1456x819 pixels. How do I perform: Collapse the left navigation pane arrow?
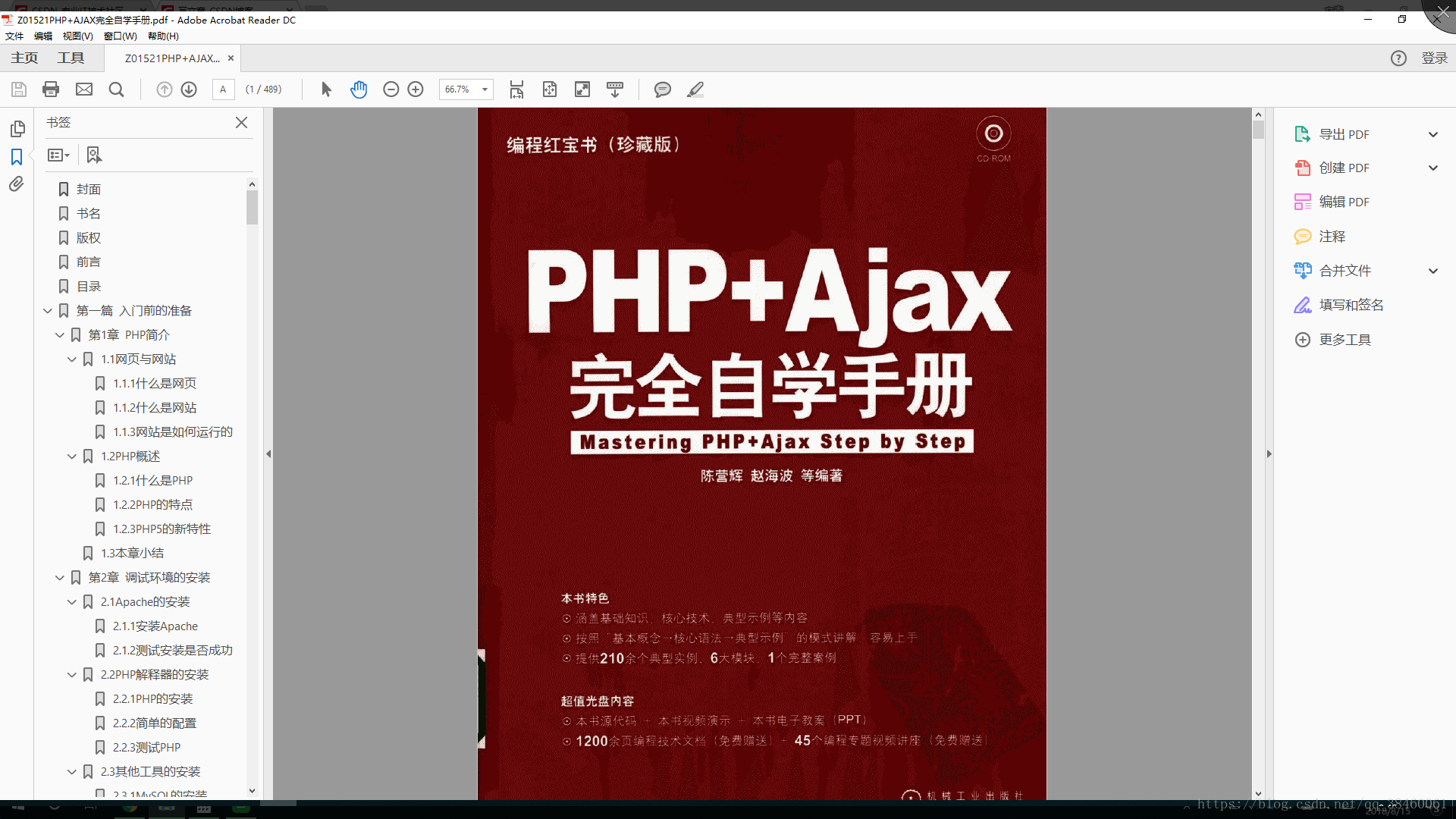268,454
